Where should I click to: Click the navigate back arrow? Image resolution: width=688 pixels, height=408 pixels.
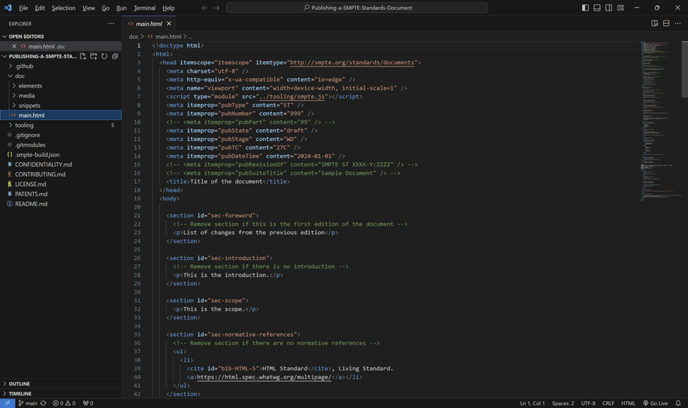pyautogui.click(x=204, y=8)
